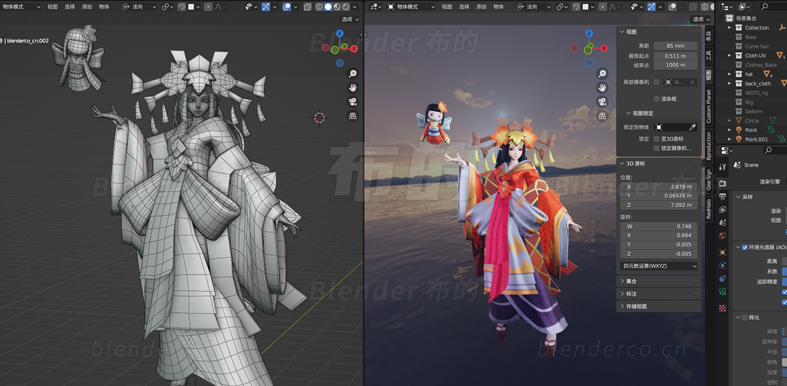Switch orthographic grid view icon in right viewport
The image size is (787, 386).
click(x=602, y=116)
